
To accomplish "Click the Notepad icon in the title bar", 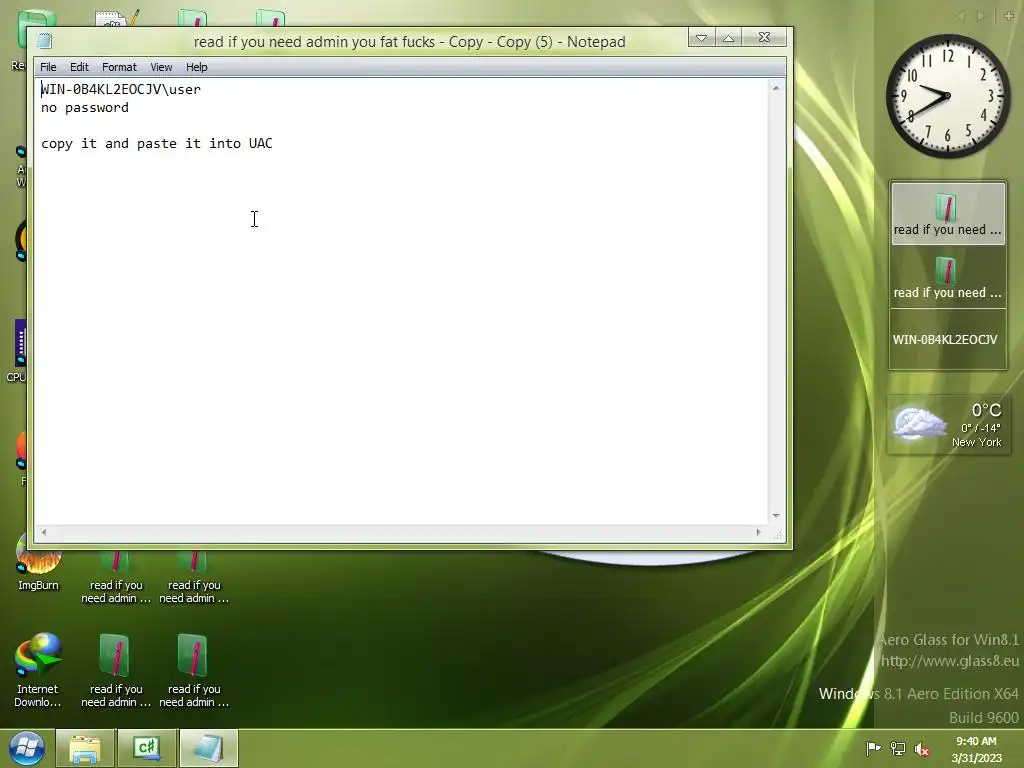I will 44,41.
